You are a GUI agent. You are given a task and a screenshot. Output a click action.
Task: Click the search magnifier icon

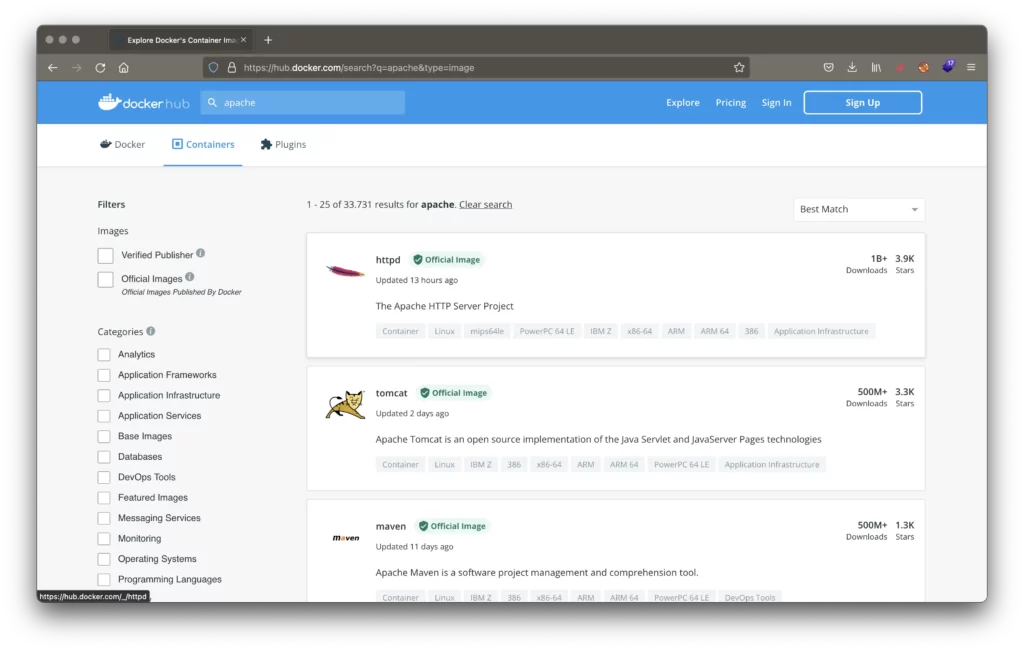coord(212,103)
